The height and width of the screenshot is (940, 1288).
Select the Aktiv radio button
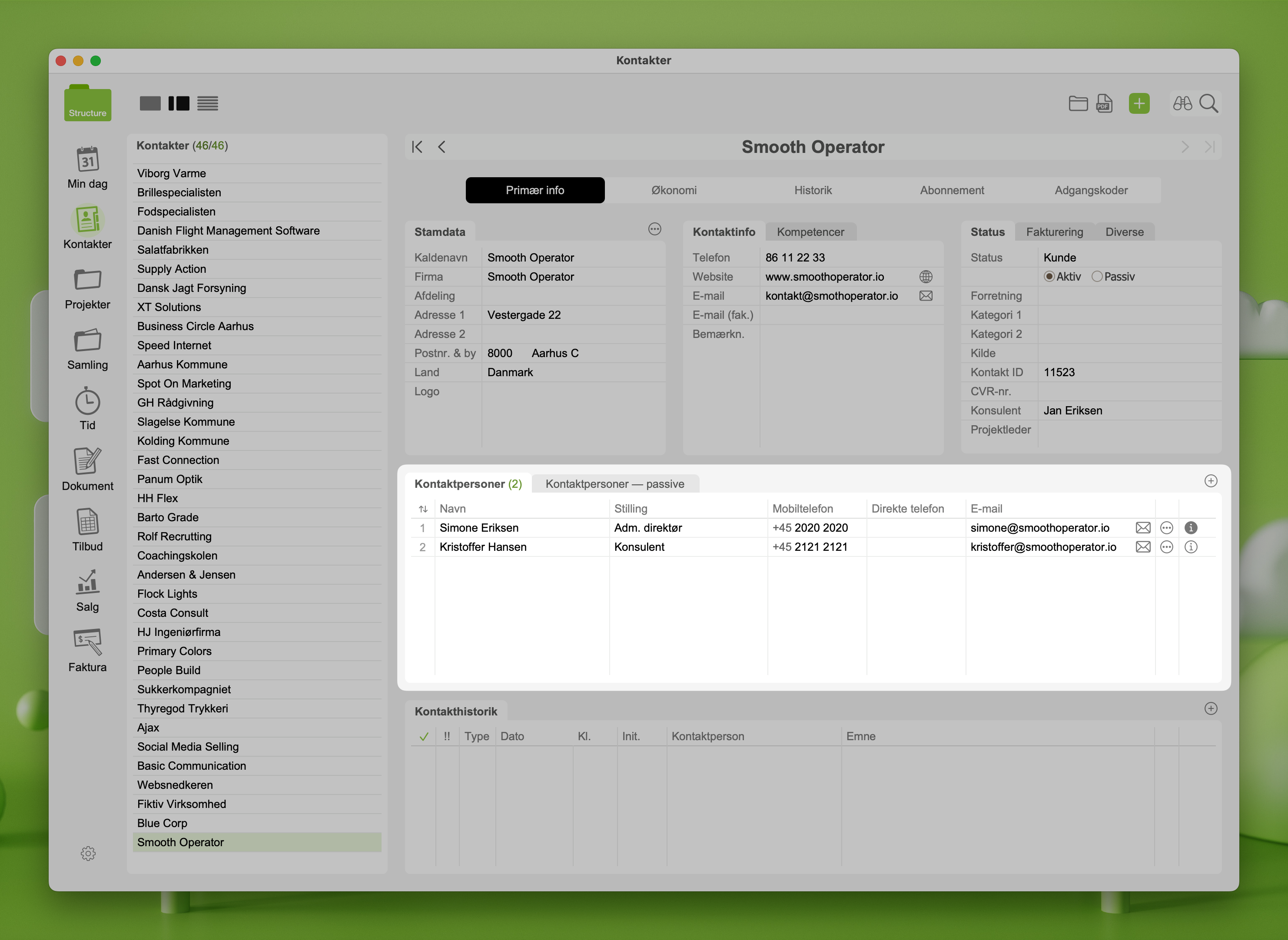(1049, 277)
